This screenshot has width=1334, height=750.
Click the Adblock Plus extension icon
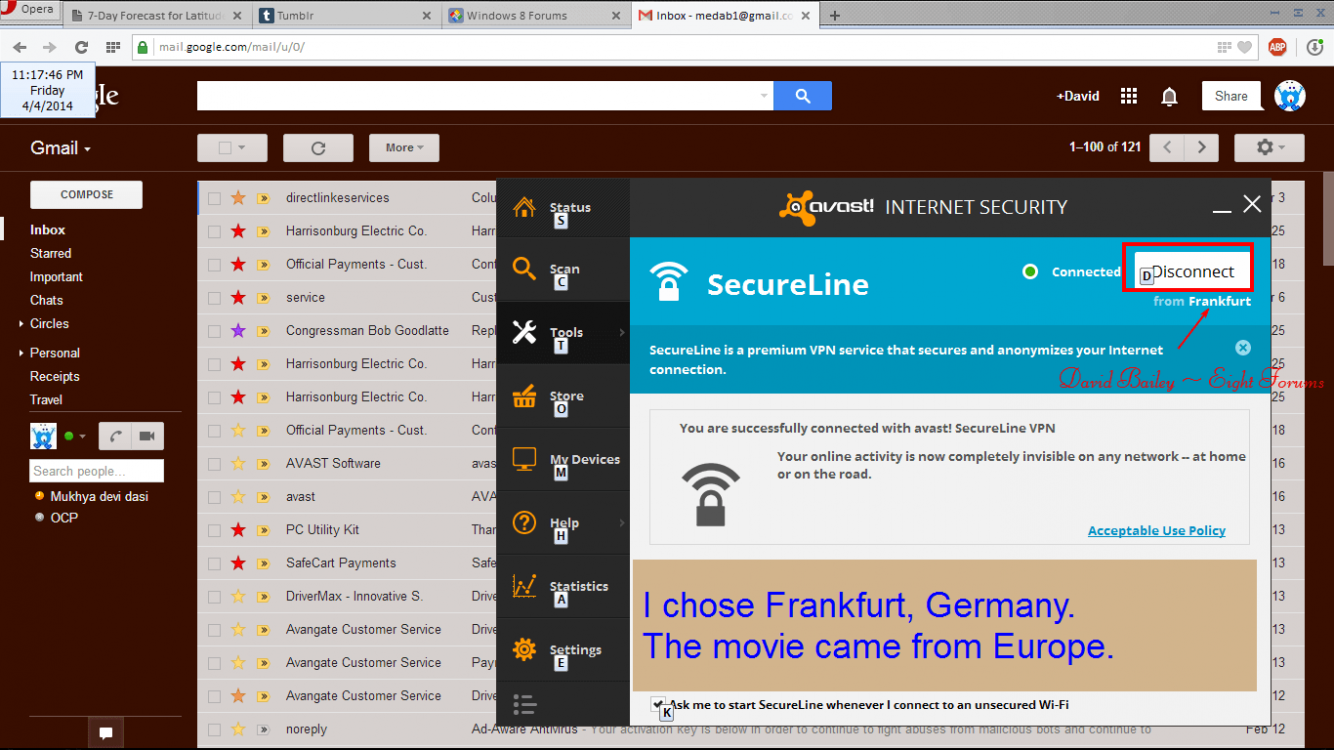(1277, 47)
